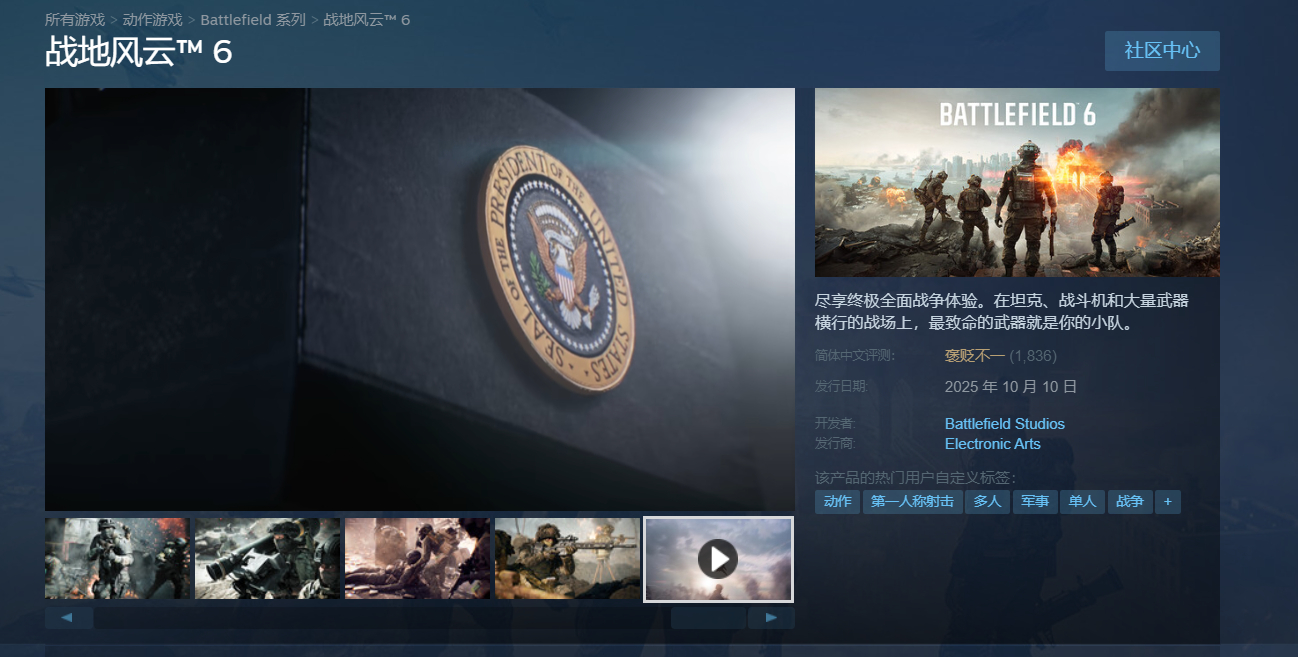Image resolution: width=1298 pixels, height=657 pixels.
Task: Open the 褒贬不一 review summary
Action: [974, 355]
